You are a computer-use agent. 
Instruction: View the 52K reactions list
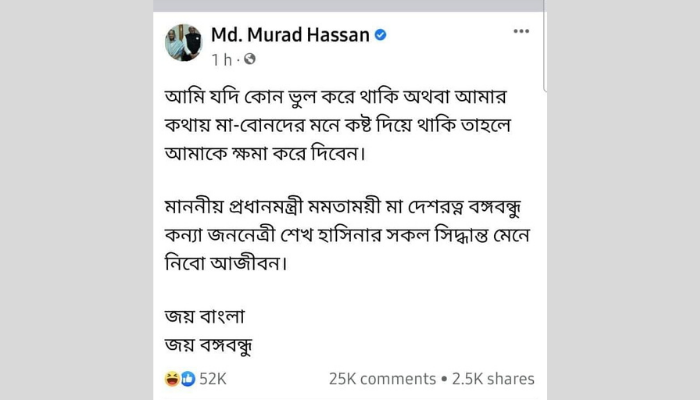click(213, 379)
